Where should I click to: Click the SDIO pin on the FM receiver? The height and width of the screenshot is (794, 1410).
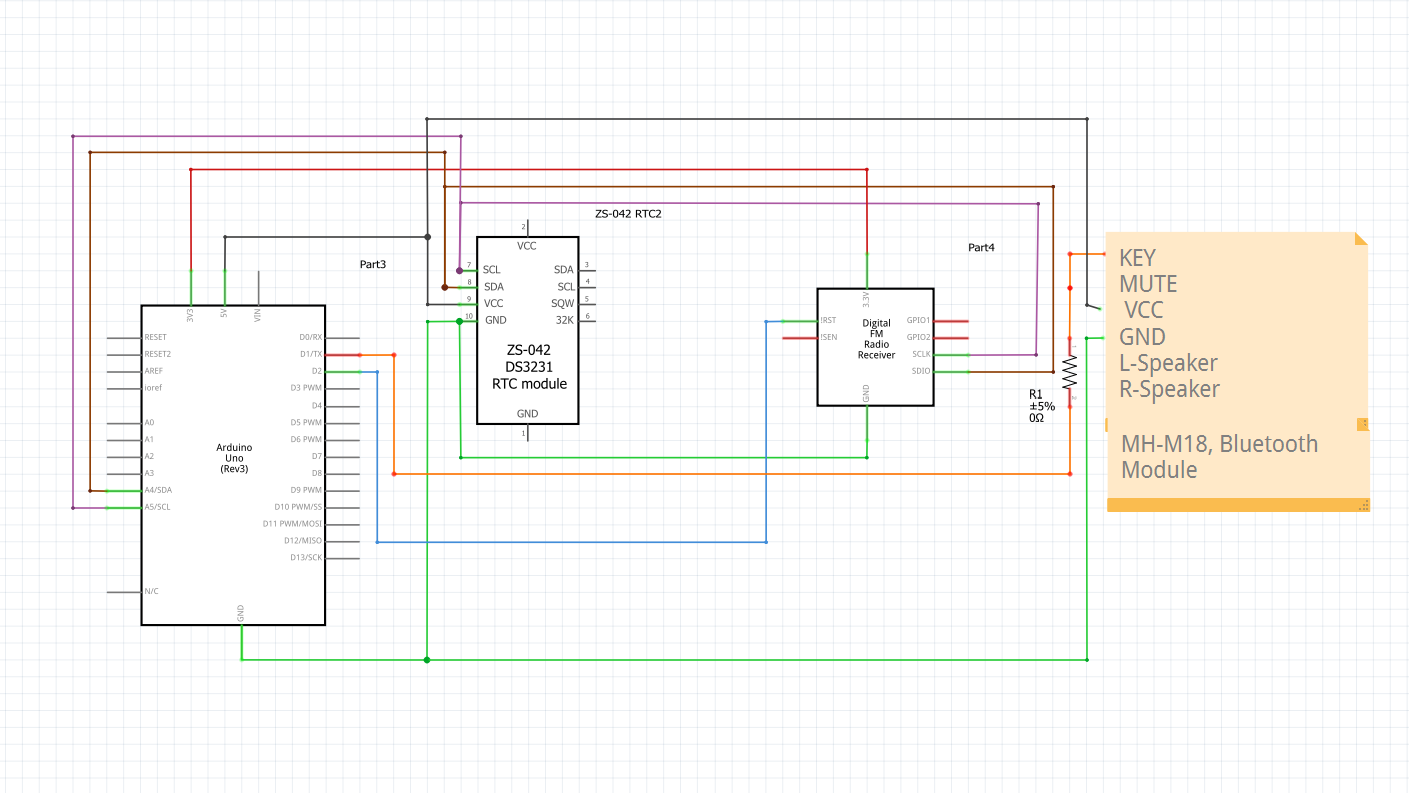click(x=917, y=369)
